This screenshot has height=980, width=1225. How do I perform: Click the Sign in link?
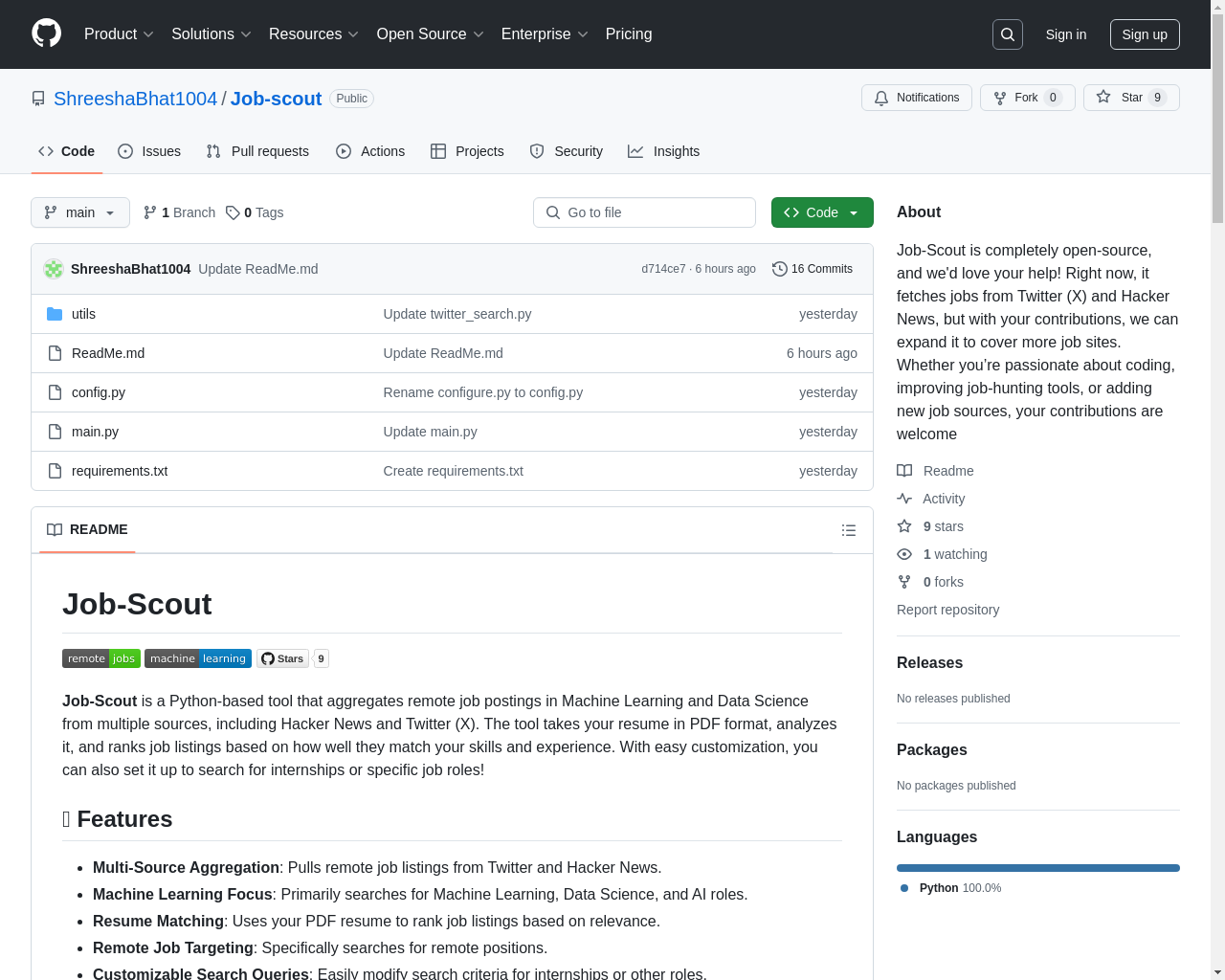coord(1066,34)
